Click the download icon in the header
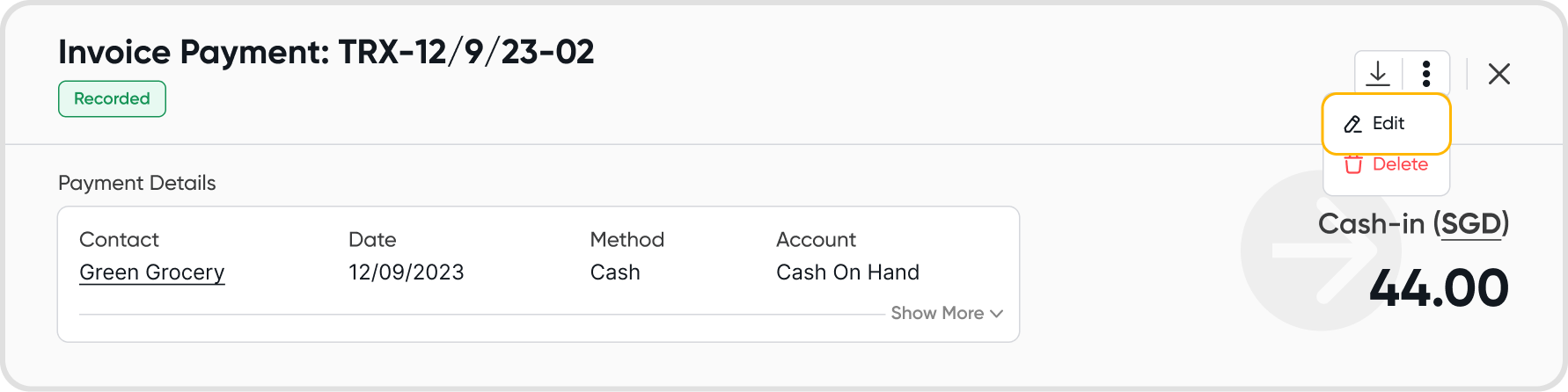The width and height of the screenshot is (1568, 392). click(1378, 73)
